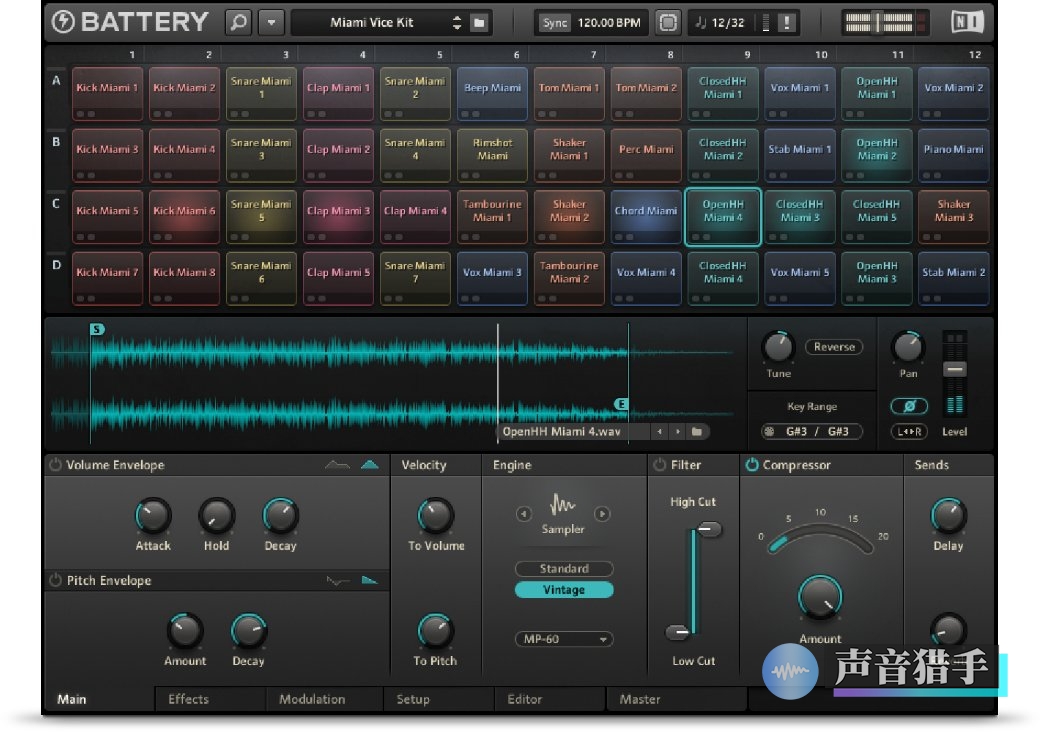1040x732 pixels.
Task: Click the Sampler waveform icon in Engine panel
Action: coord(560,506)
